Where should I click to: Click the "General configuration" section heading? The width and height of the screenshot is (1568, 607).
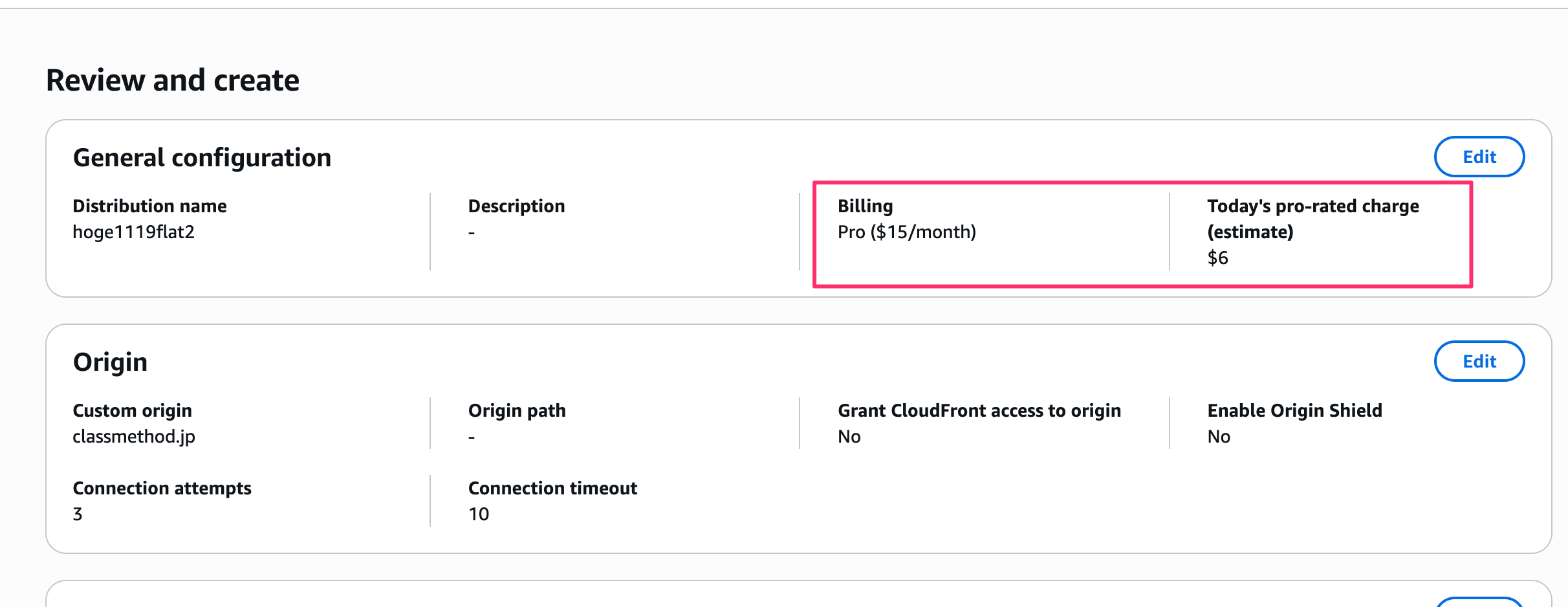click(202, 158)
